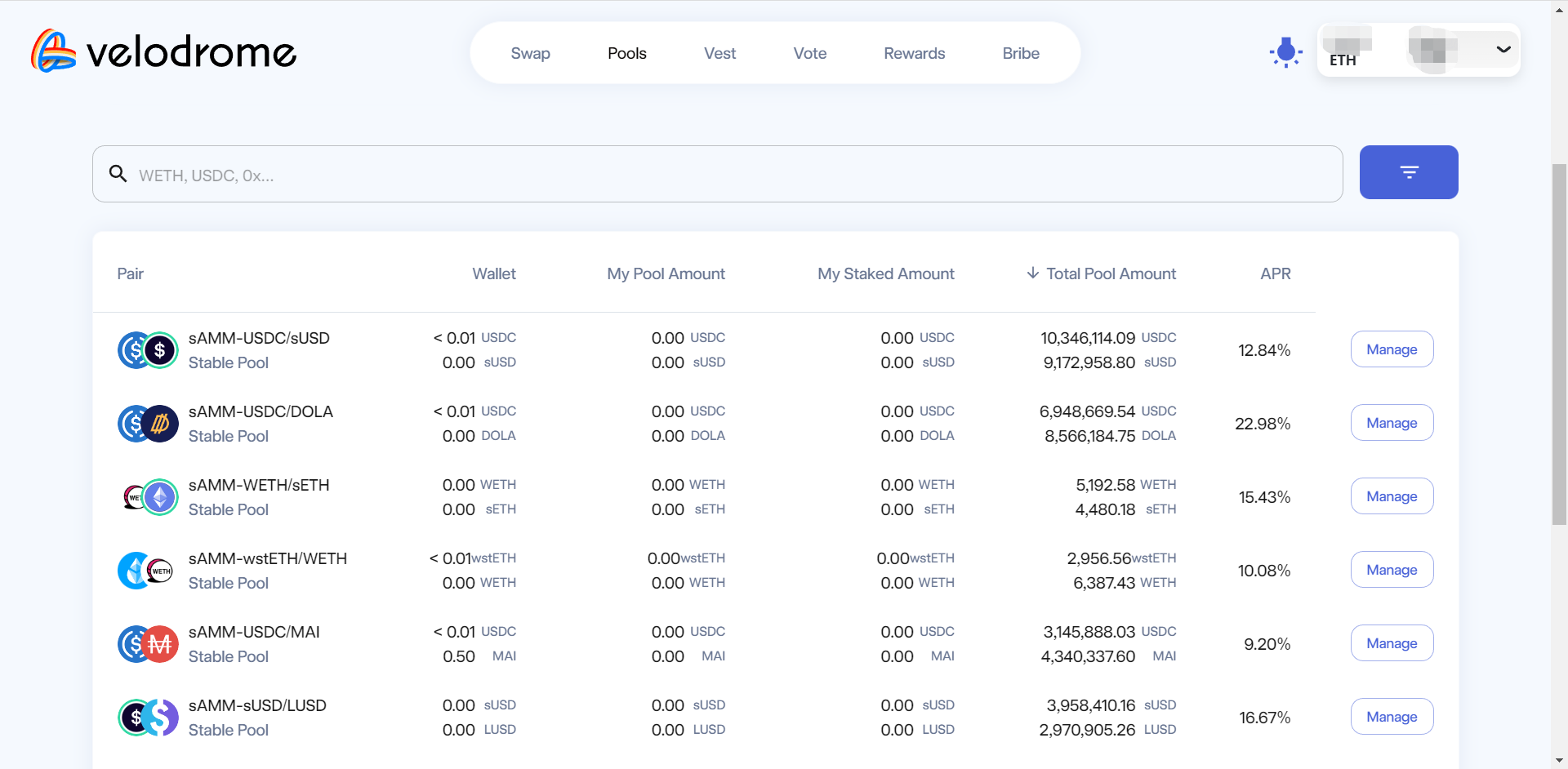Screen dimensions: 1568x769
Task: Click the sAMM-sUSD/LUSD token pair icon
Action: point(148,718)
